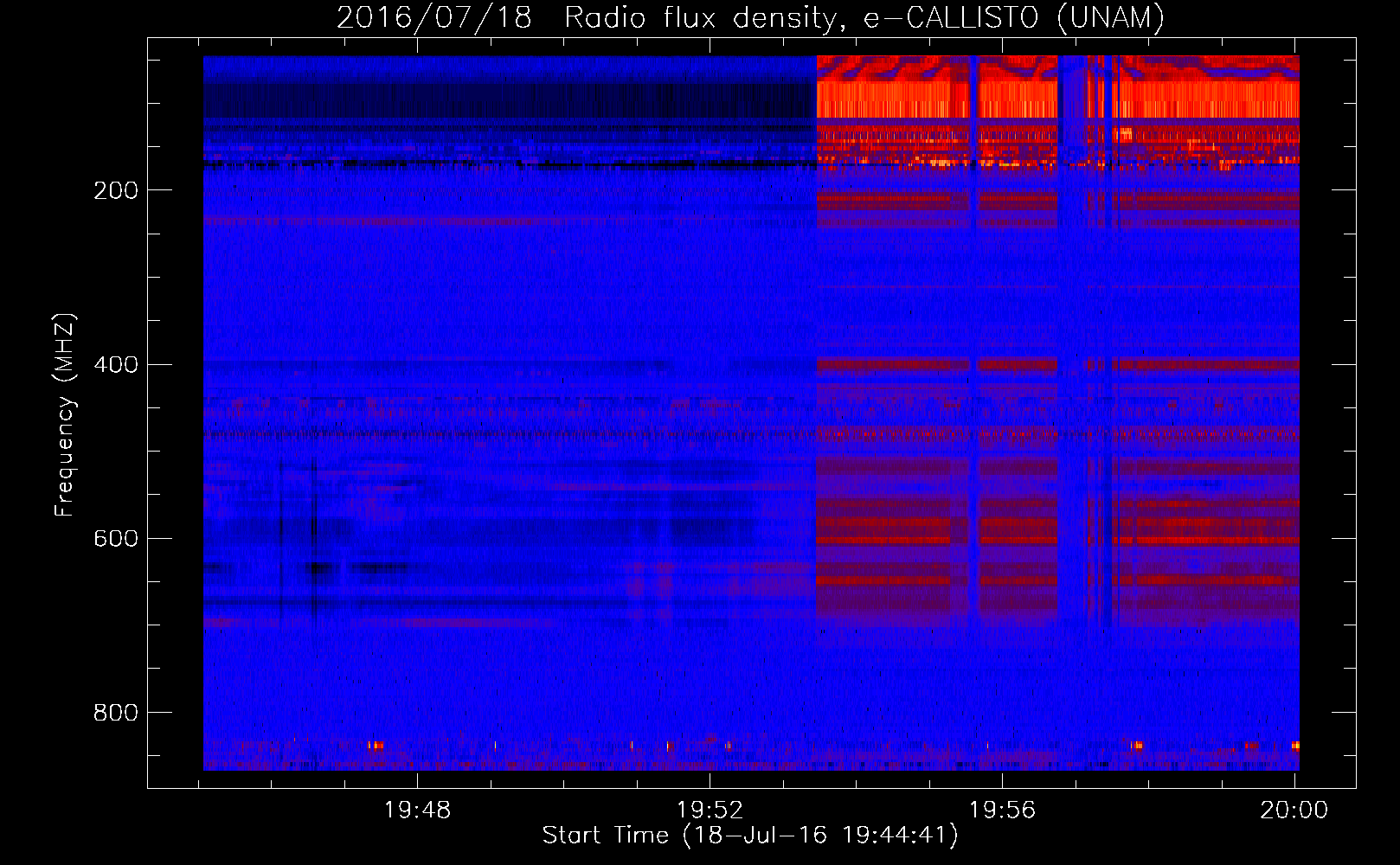Click the plot title '2016/07/18 Radio flux density, e-CALLISTO (UNAM)'
The width and height of the screenshot is (1400, 865).
[x=750, y=17]
